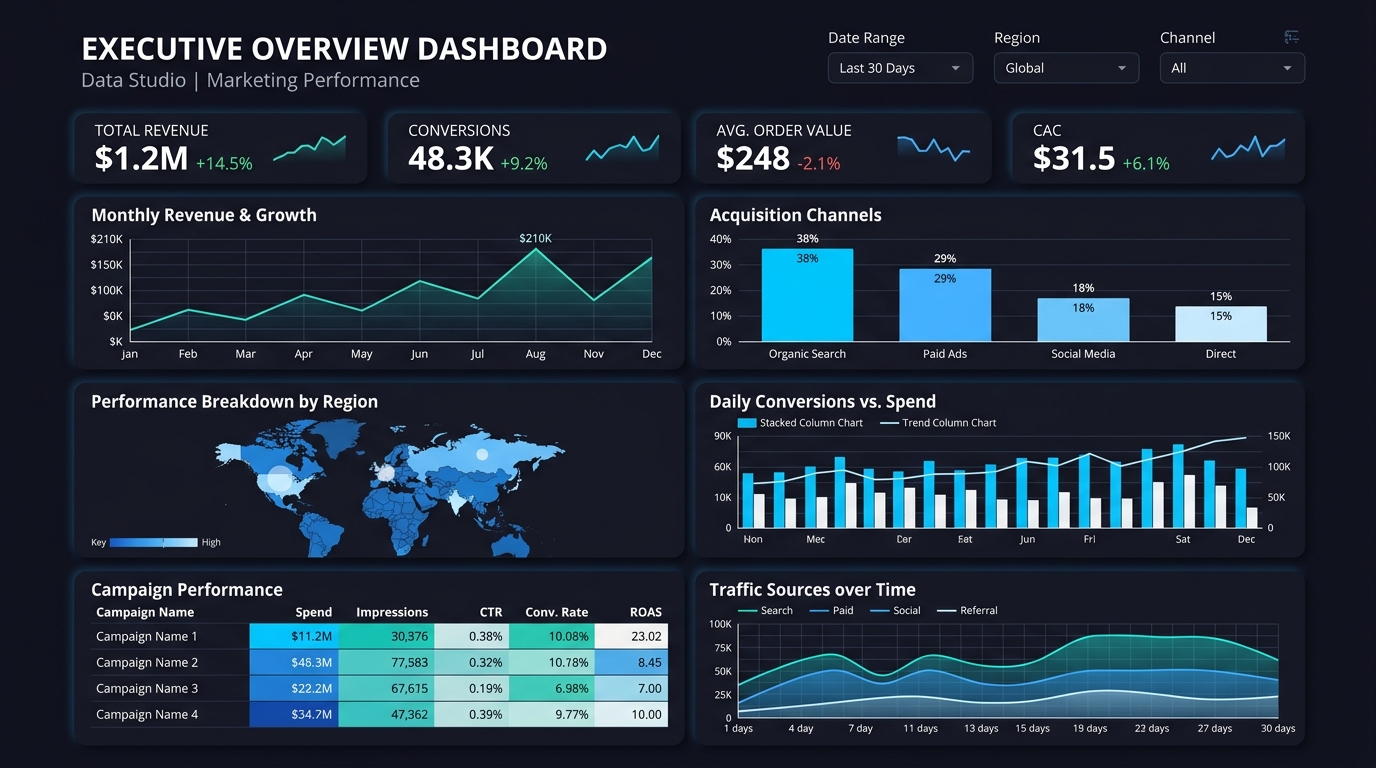Click the Conversions sparkline chart
The width and height of the screenshot is (1376, 768).
tap(622, 148)
